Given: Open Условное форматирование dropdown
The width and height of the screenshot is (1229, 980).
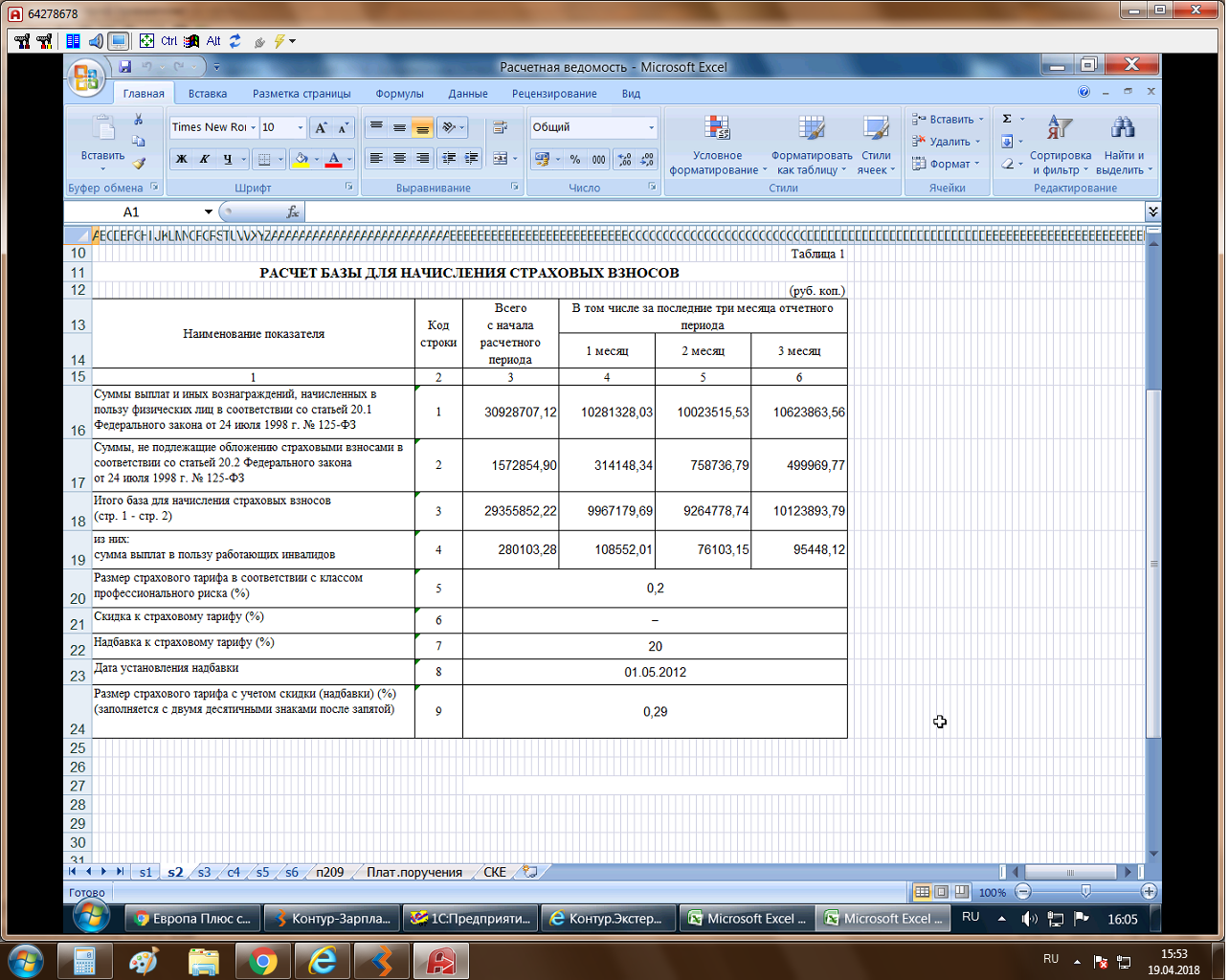Looking at the screenshot, I should point(718,144).
